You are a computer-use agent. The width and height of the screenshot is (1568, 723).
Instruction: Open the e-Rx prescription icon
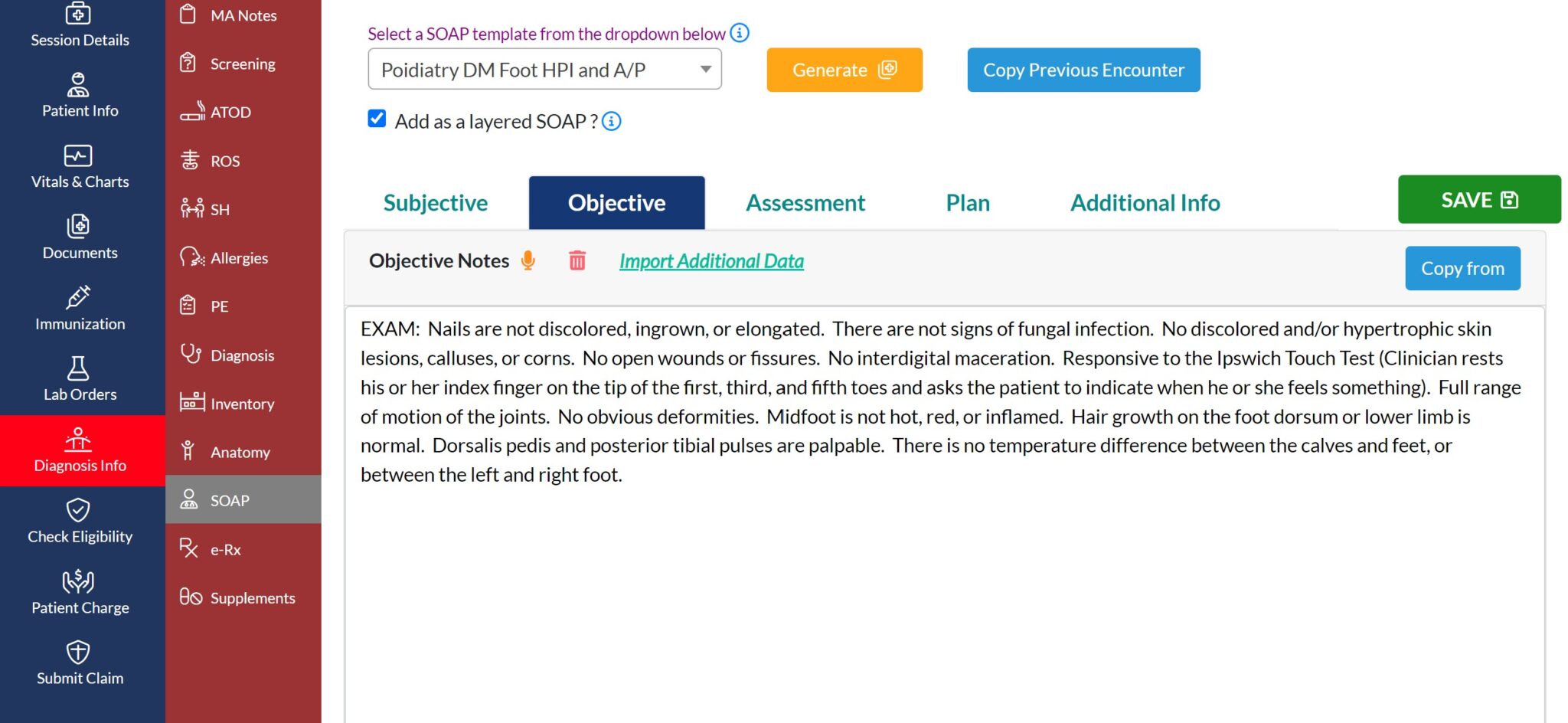click(189, 548)
